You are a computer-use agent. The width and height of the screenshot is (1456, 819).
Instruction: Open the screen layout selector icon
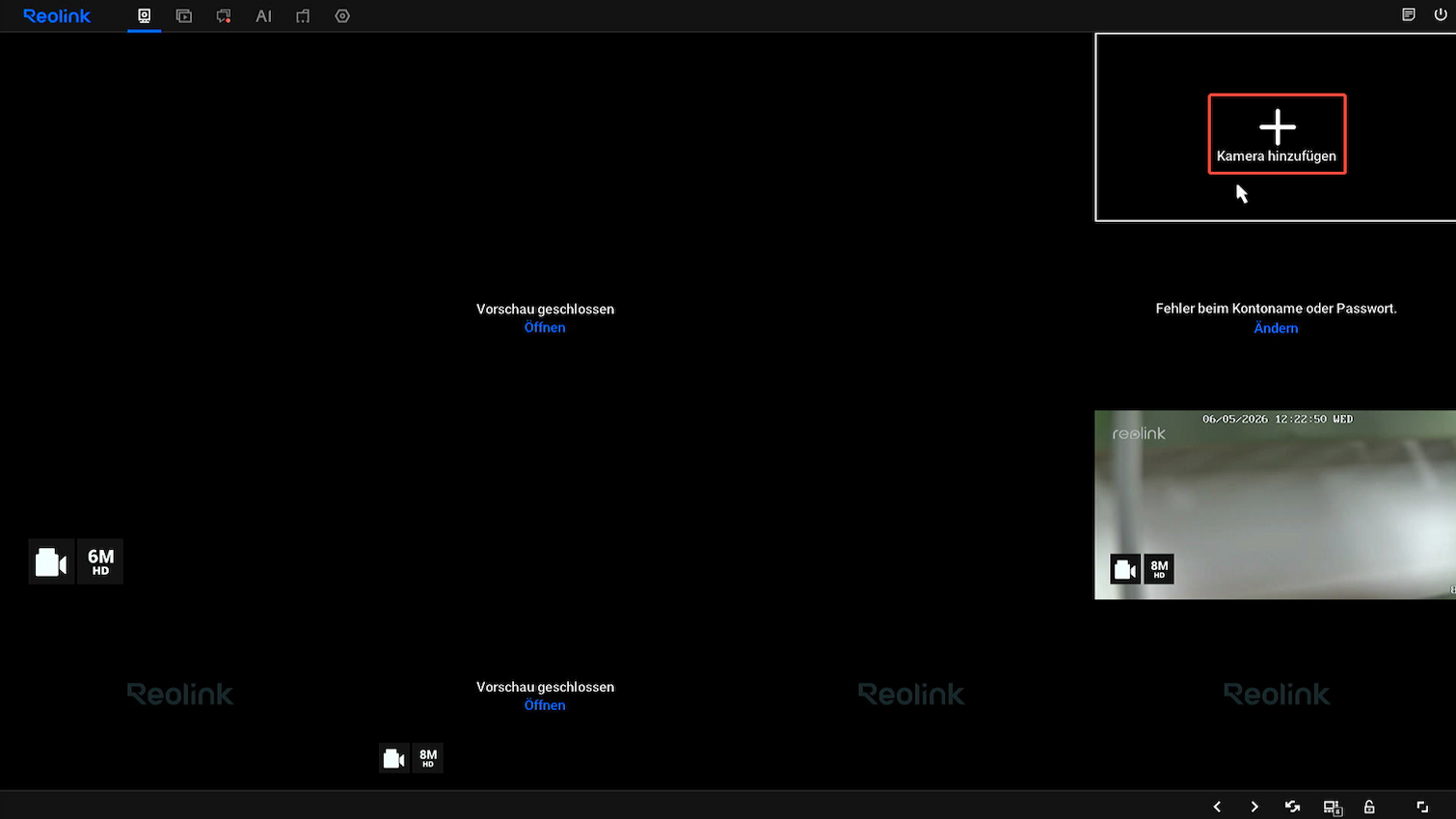click(x=1333, y=807)
